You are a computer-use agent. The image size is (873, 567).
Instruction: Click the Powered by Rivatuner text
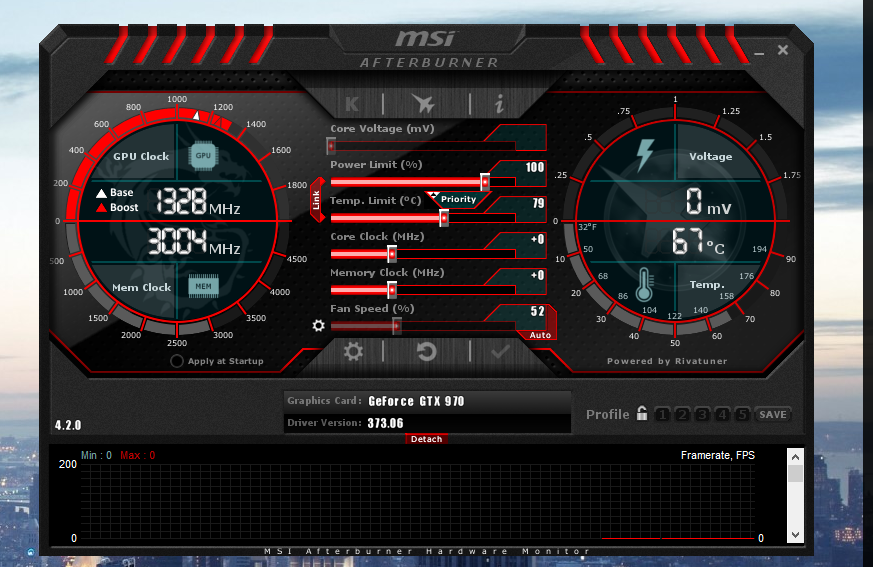(x=667, y=361)
